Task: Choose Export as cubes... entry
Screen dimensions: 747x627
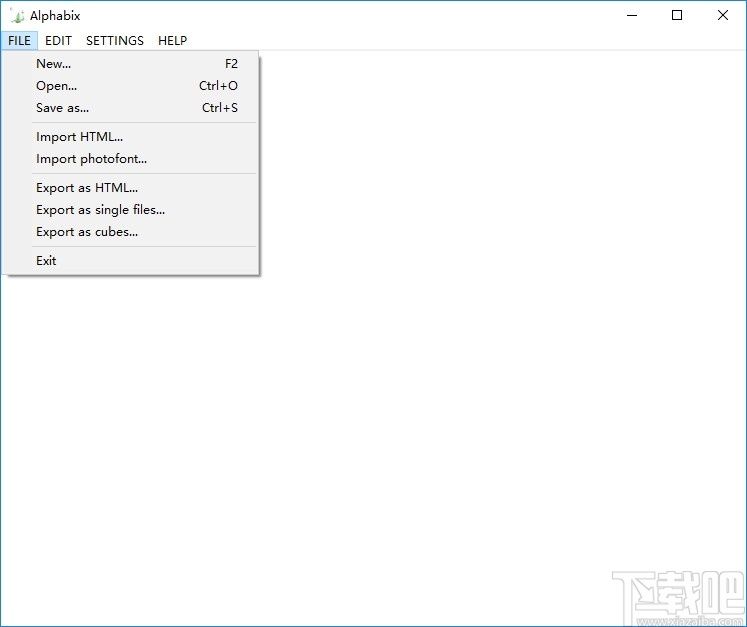Action: pyautogui.click(x=131, y=232)
